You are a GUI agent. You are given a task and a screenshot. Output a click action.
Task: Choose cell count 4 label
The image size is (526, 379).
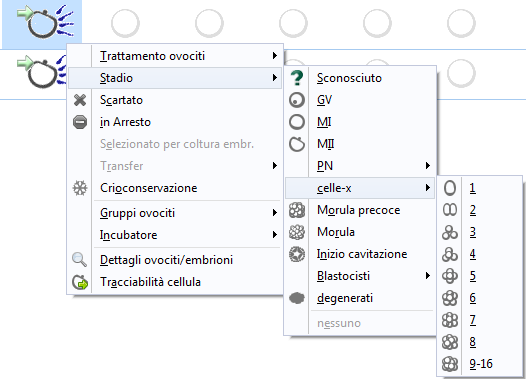(473, 254)
